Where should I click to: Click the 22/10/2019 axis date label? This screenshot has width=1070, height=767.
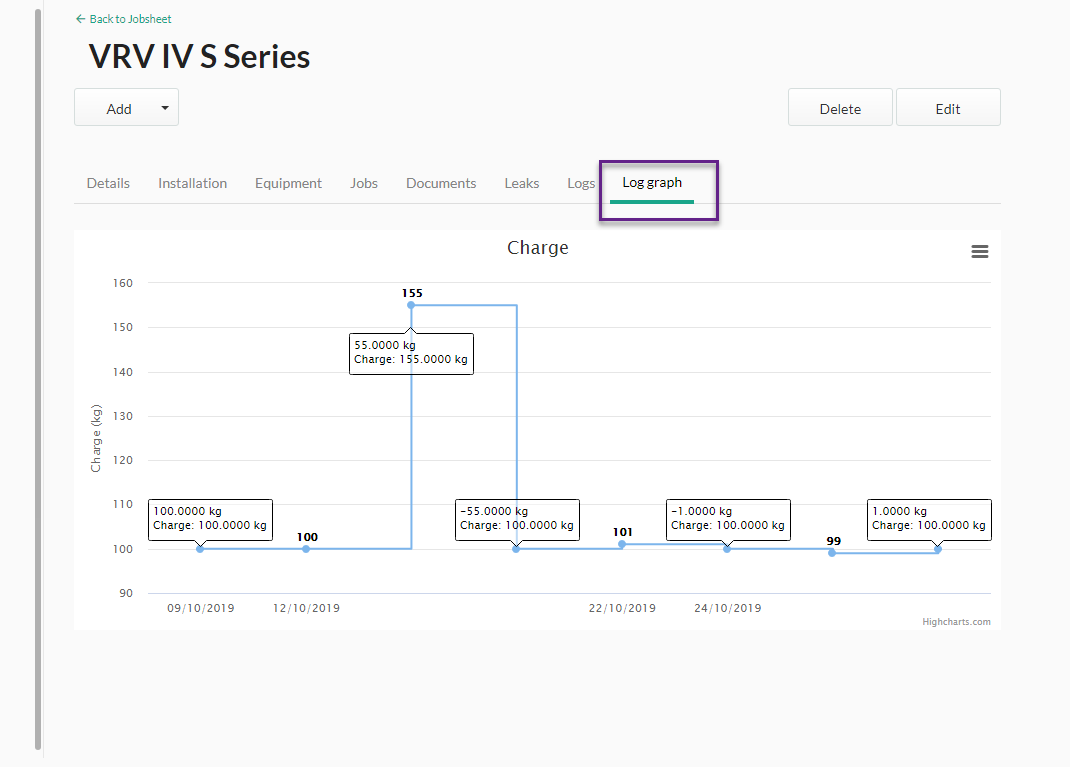[x=622, y=608]
